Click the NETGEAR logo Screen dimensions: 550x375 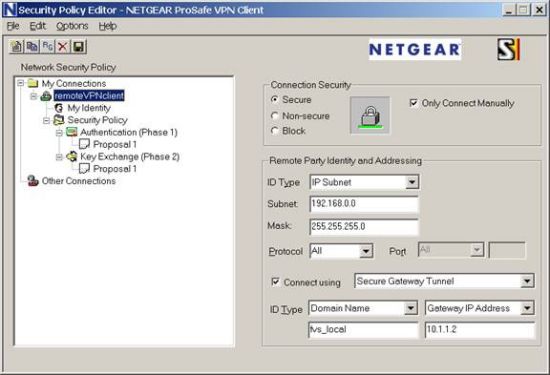(x=415, y=49)
